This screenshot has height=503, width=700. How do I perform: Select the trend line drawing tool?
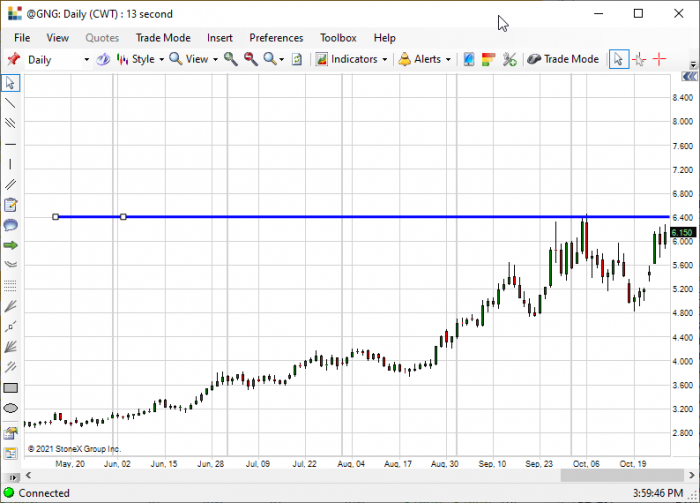(10, 103)
